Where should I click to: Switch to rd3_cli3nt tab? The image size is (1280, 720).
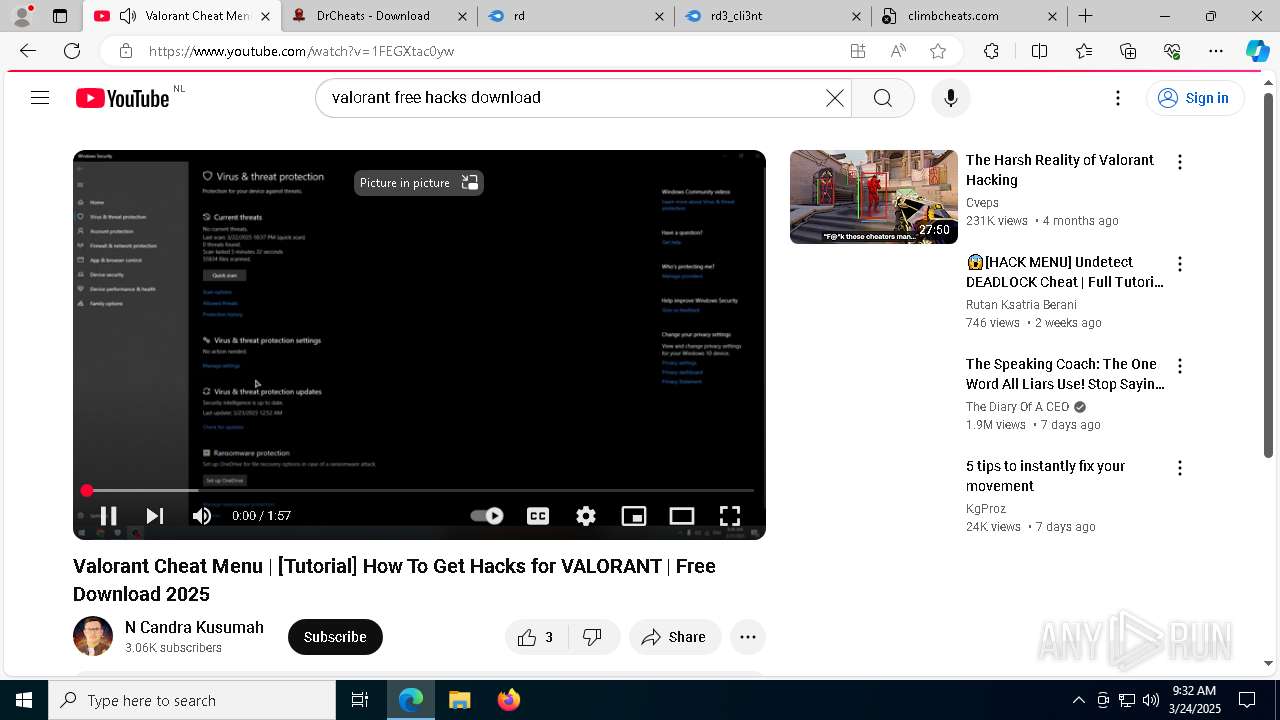coord(772,16)
